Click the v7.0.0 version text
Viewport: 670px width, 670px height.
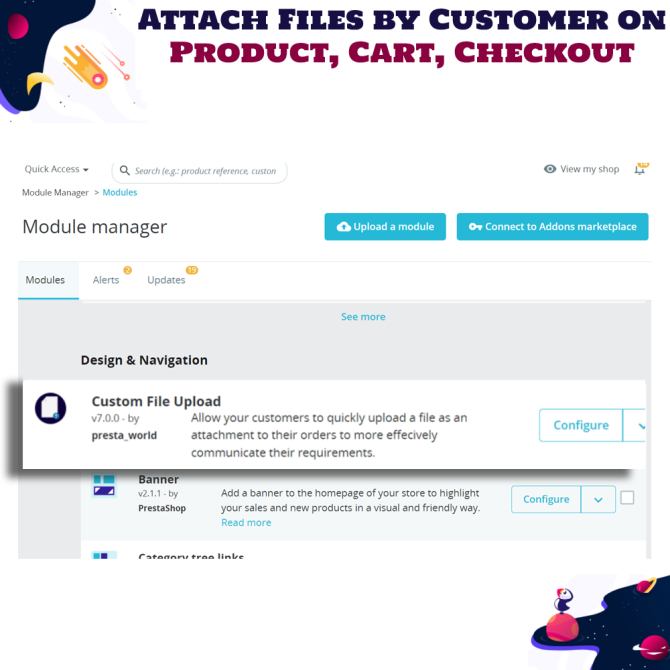coord(106,418)
